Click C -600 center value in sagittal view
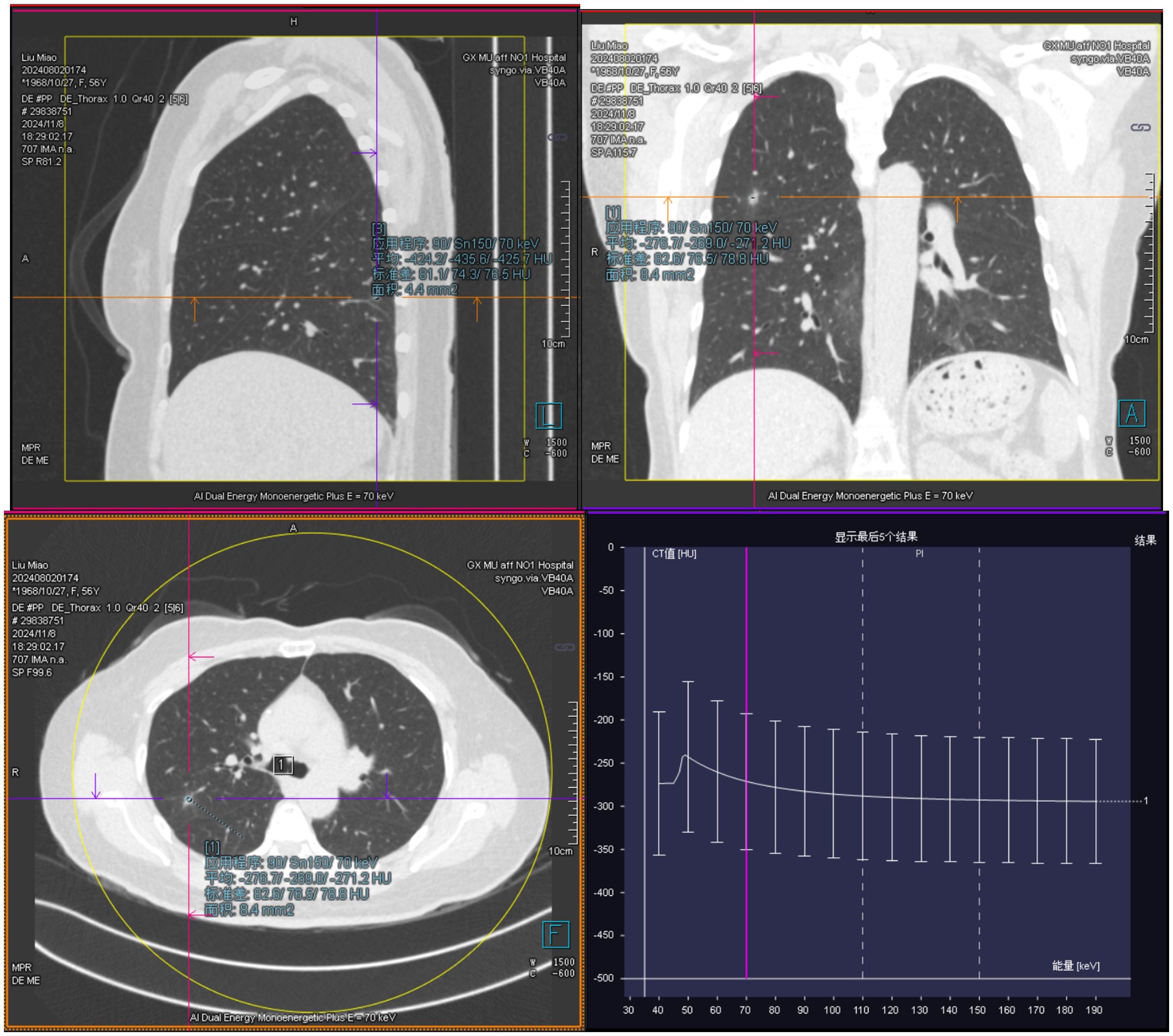Image resolution: width=1173 pixels, height=1036 pixels. point(556,453)
